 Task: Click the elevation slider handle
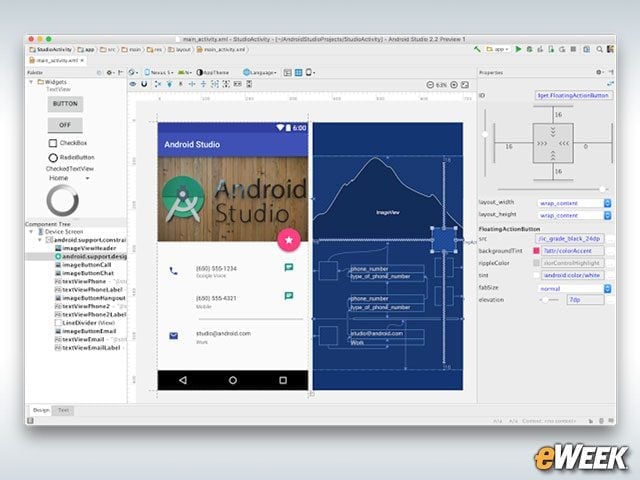[x=545, y=300]
